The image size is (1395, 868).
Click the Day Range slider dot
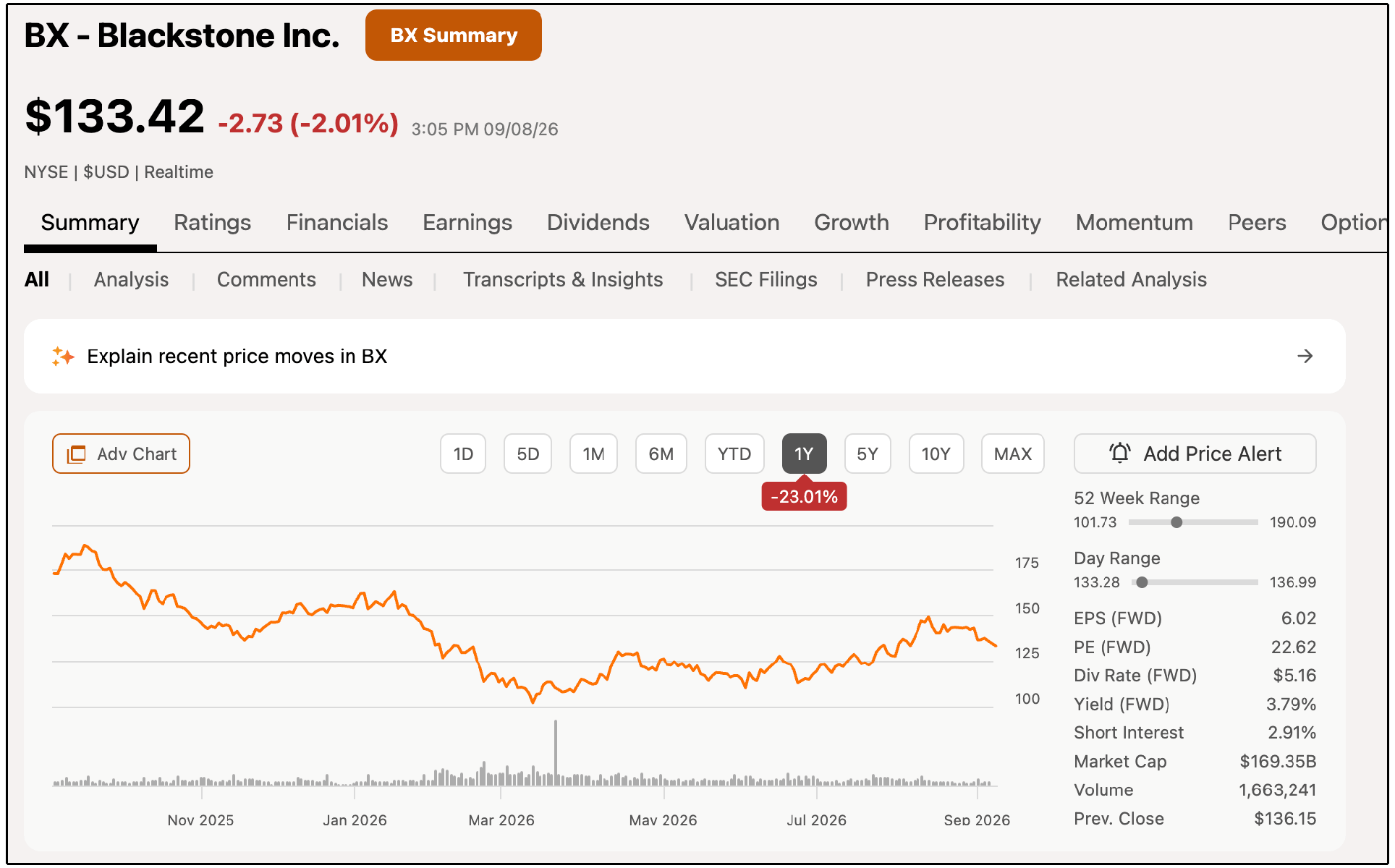tap(1142, 582)
